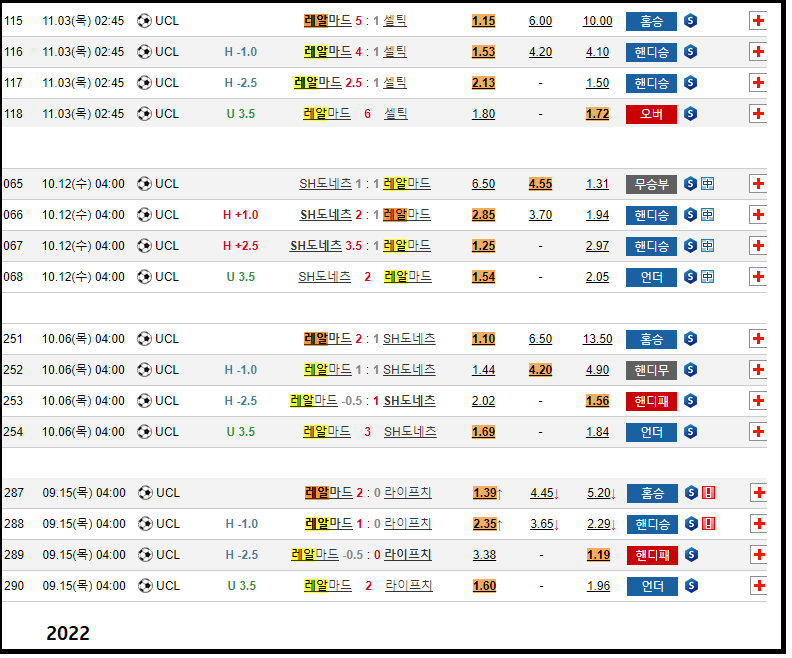Click the gray 무승부 result button in row 065

pyautogui.click(x=651, y=184)
